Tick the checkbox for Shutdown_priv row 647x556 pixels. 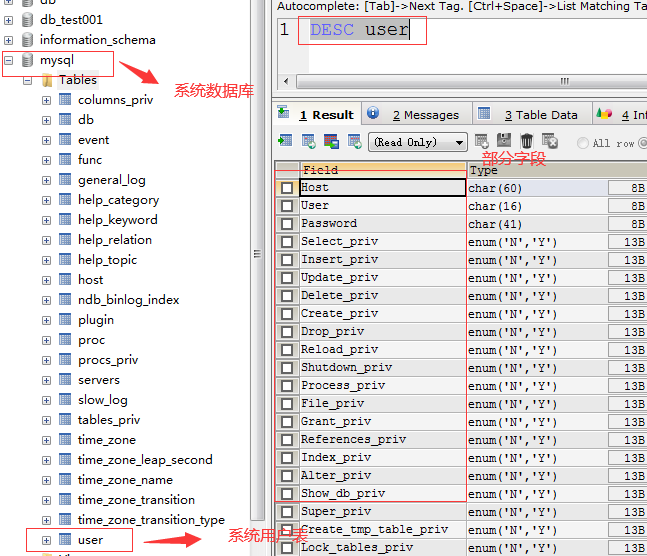[287, 368]
